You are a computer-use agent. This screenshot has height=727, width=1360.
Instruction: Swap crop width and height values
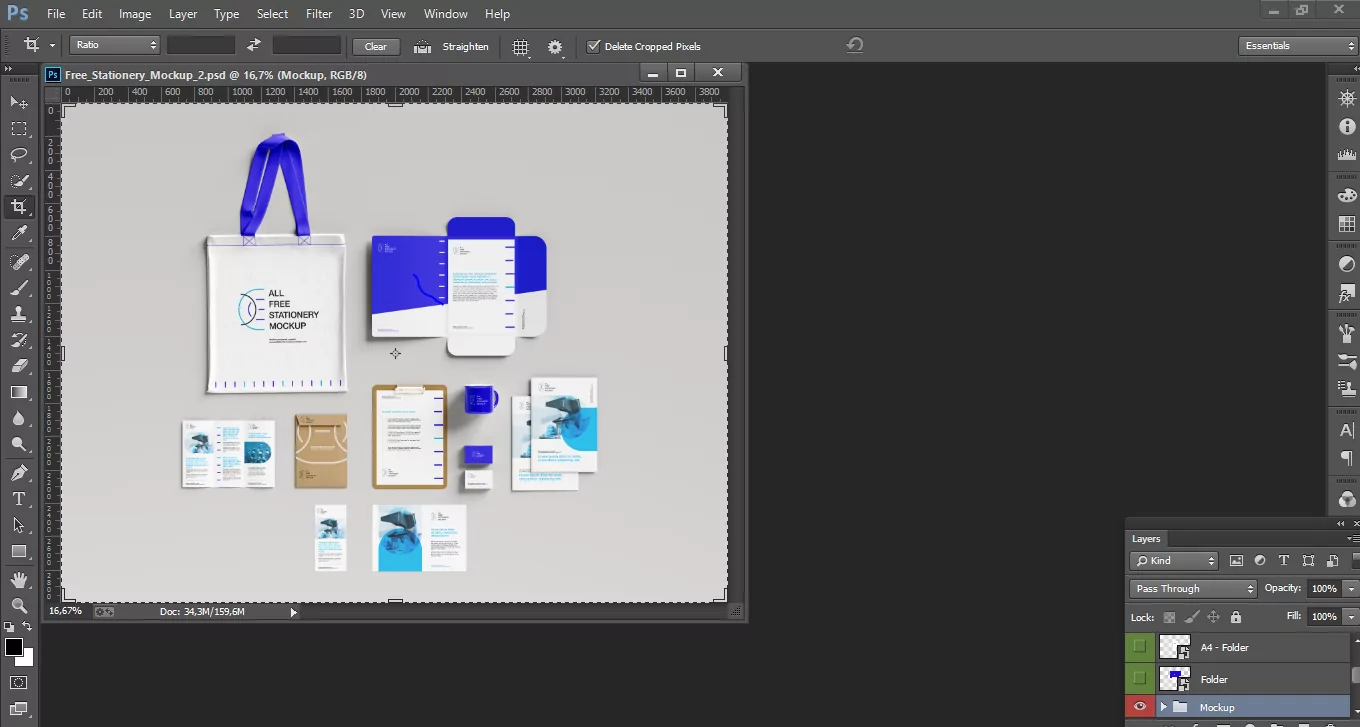[254, 46]
